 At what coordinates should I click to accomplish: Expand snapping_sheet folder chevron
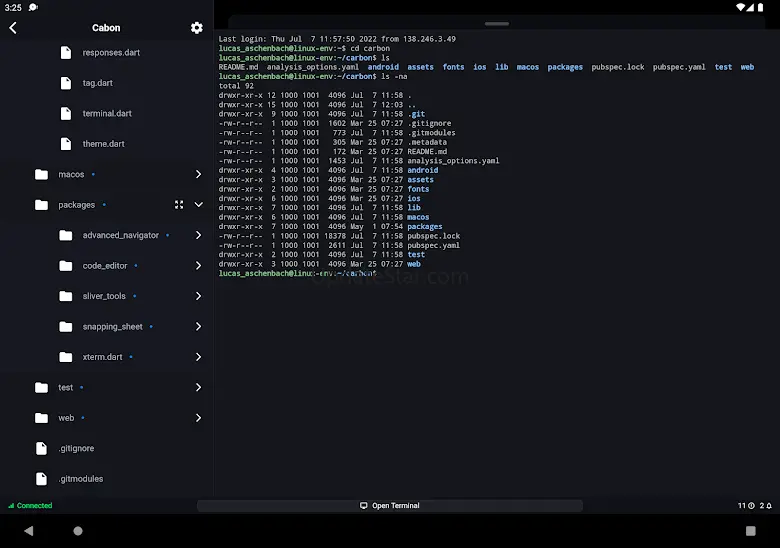(x=198, y=327)
